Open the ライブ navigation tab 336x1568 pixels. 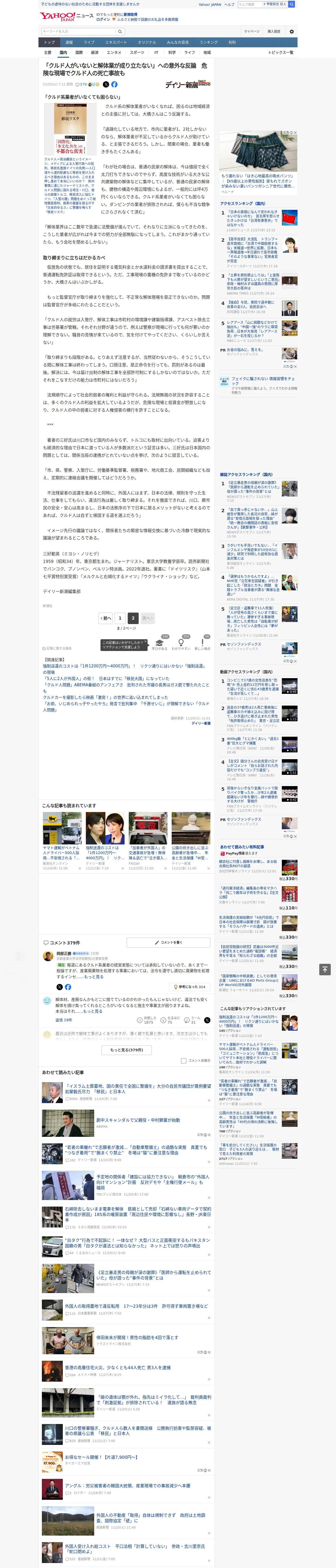89,42
